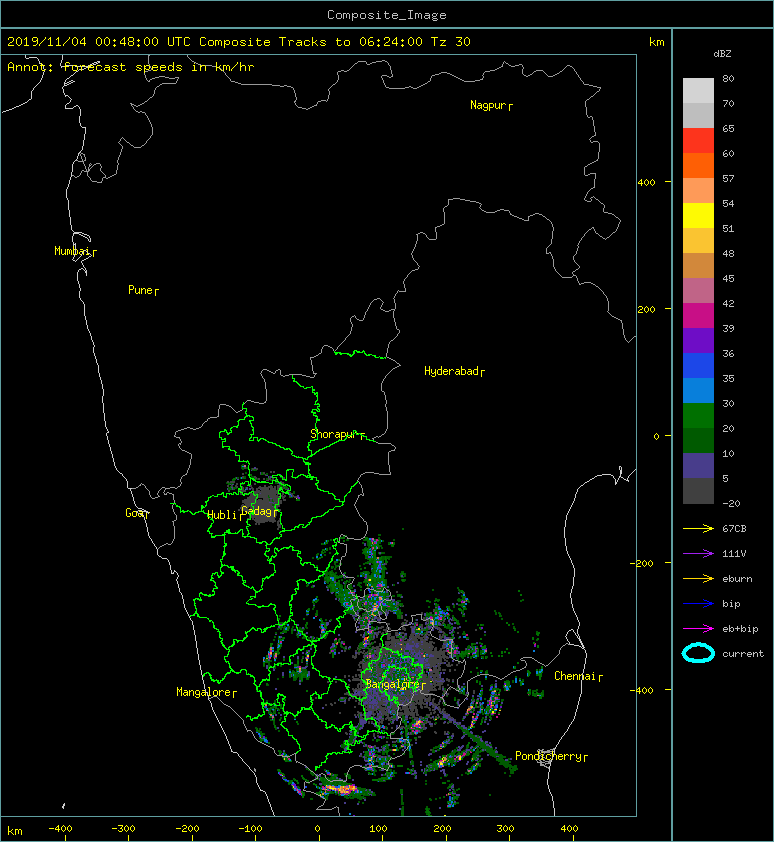The height and width of the screenshot is (842, 774).
Task: Select the red 65-60 dBZ color band
Action: click(x=698, y=141)
